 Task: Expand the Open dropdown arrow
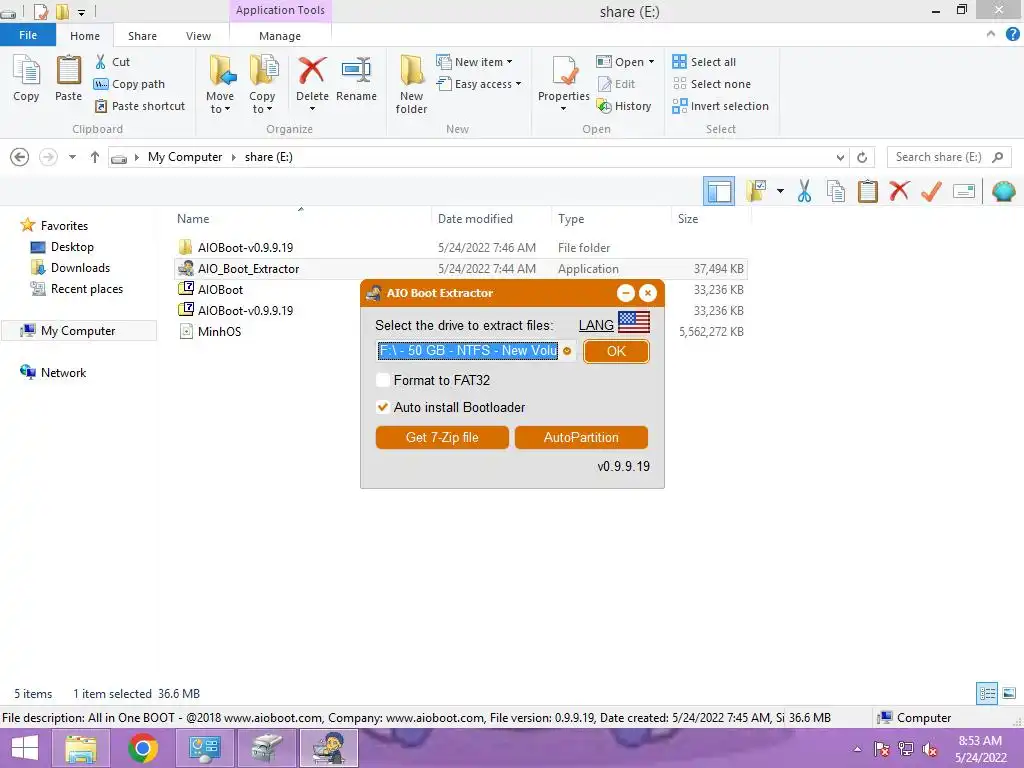pyautogui.click(x=651, y=62)
